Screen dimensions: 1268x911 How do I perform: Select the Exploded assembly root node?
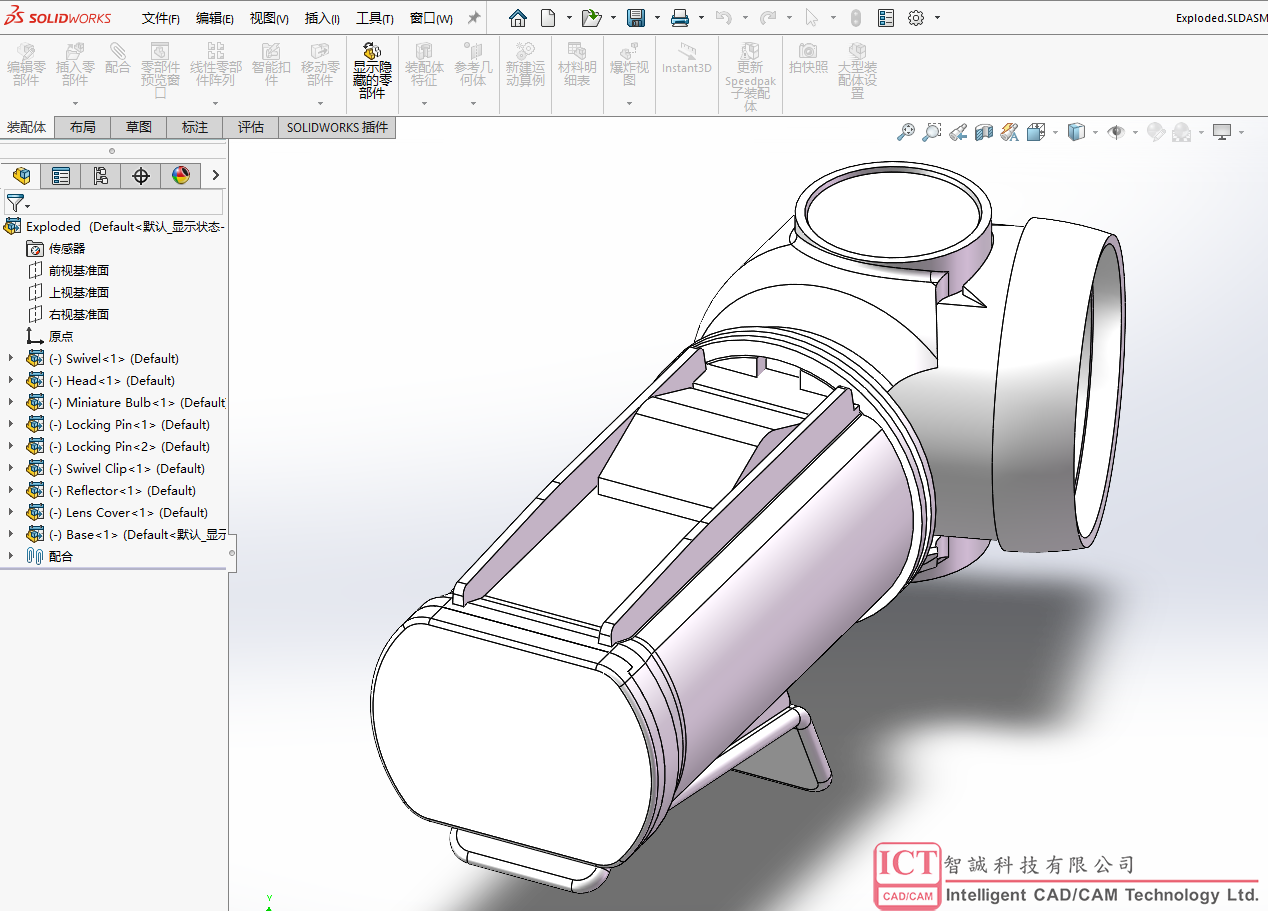[x=114, y=226]
